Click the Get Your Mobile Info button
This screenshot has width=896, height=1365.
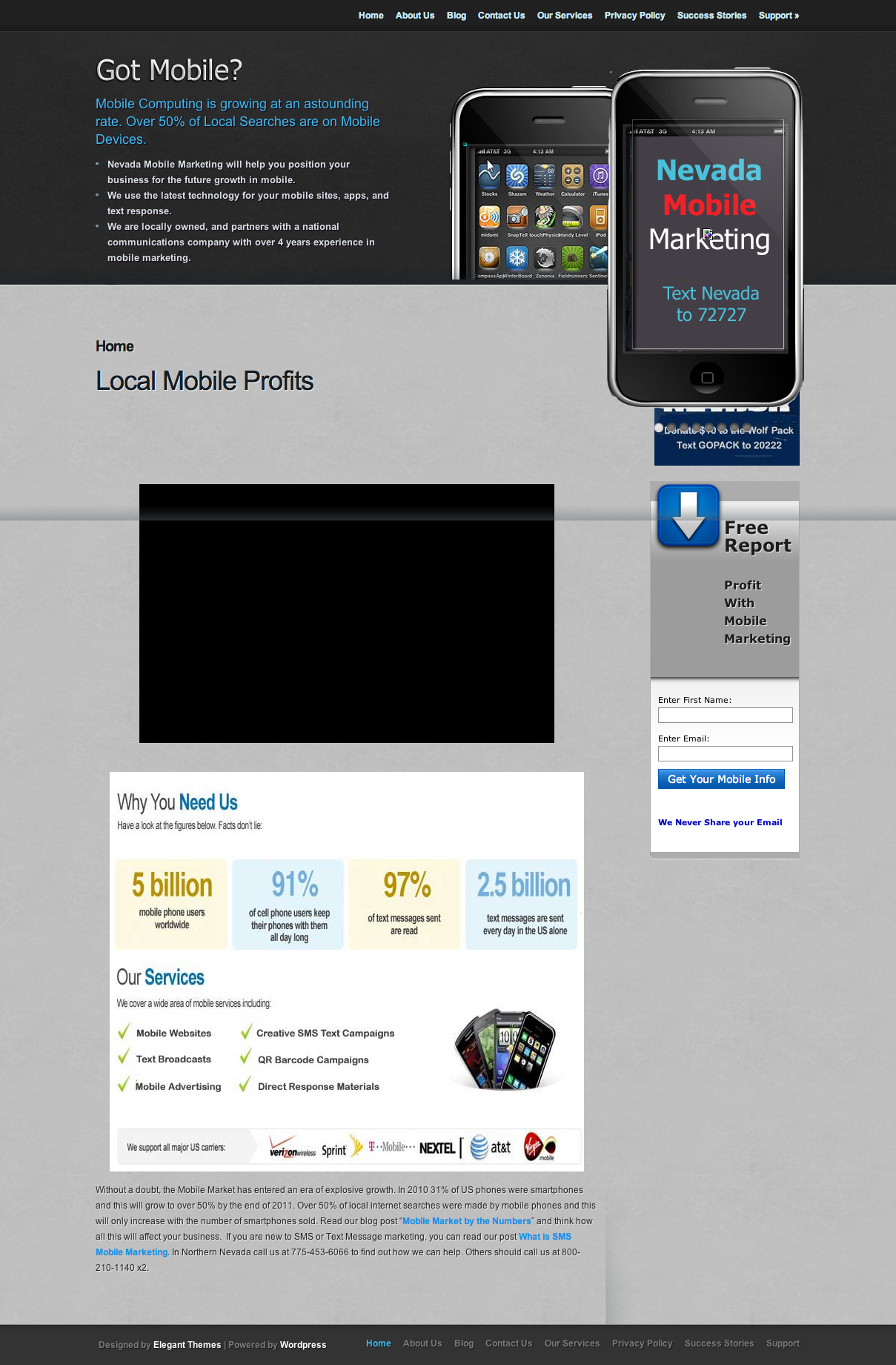(x=721, y=779)
